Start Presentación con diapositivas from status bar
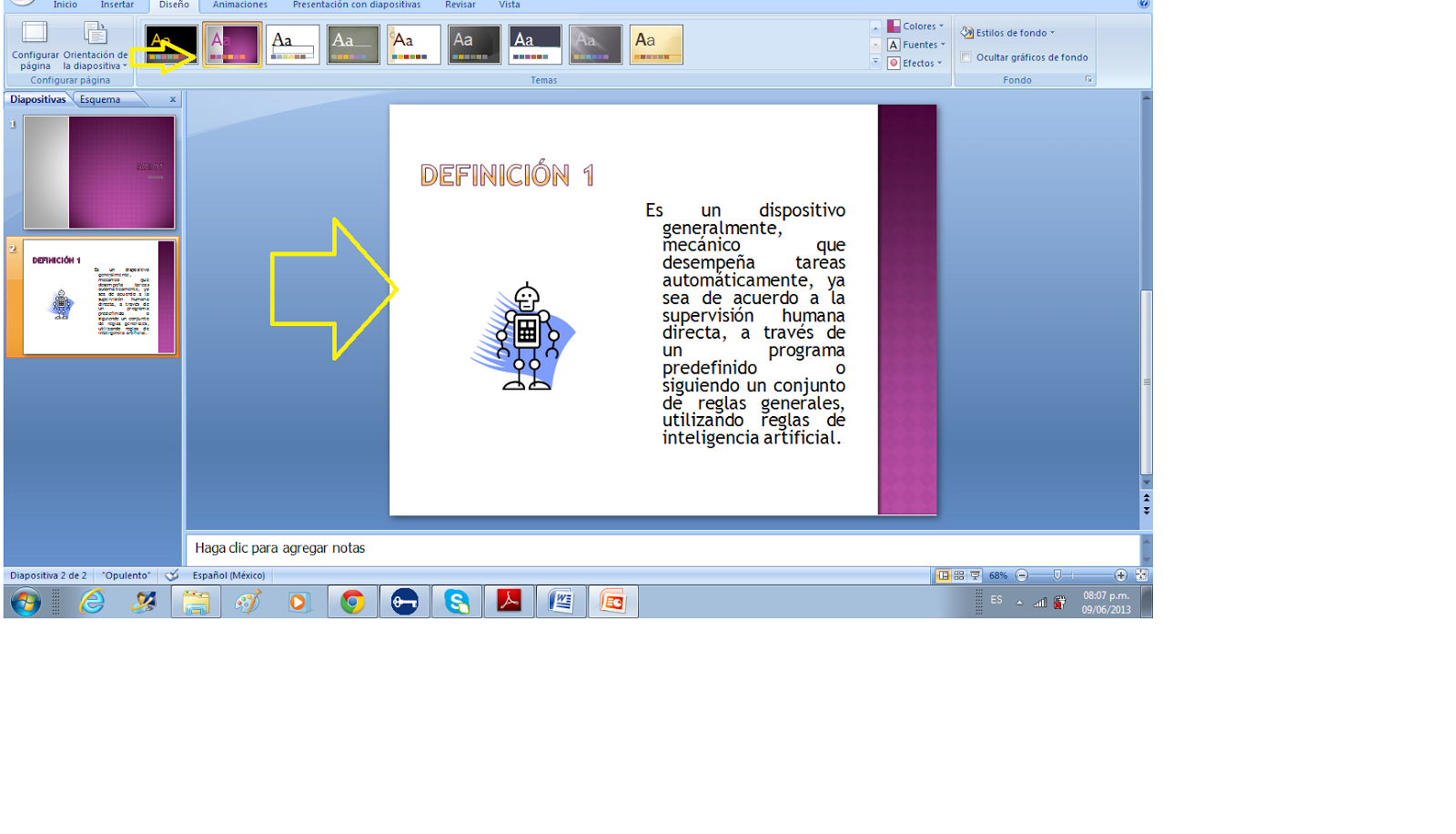Viewport: 1456px width, 834px height. [x=976, y=575]
